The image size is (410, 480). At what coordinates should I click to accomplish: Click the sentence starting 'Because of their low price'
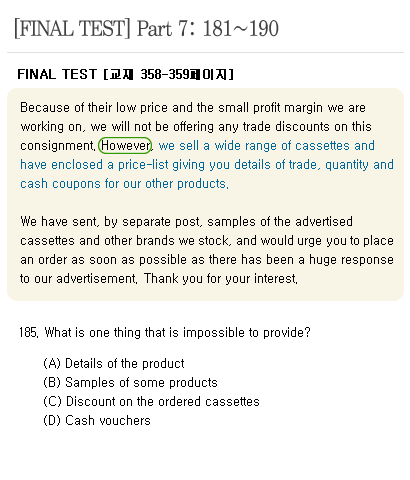196,127
